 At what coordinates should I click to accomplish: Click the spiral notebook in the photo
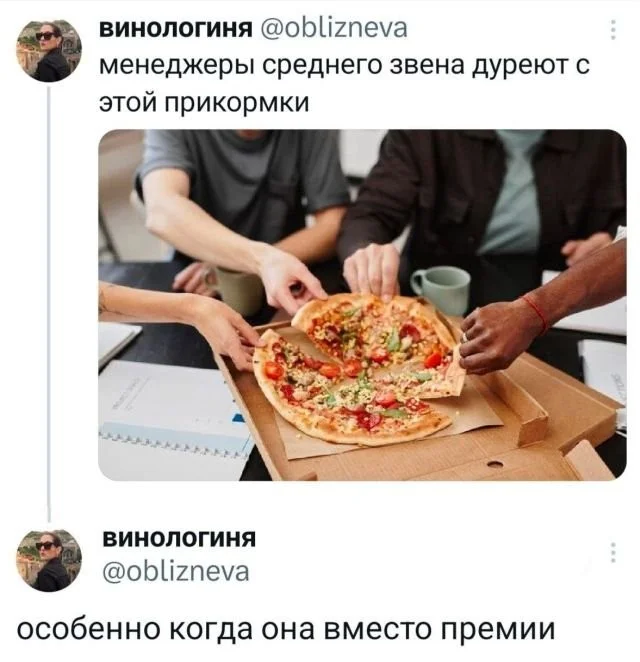173,412
